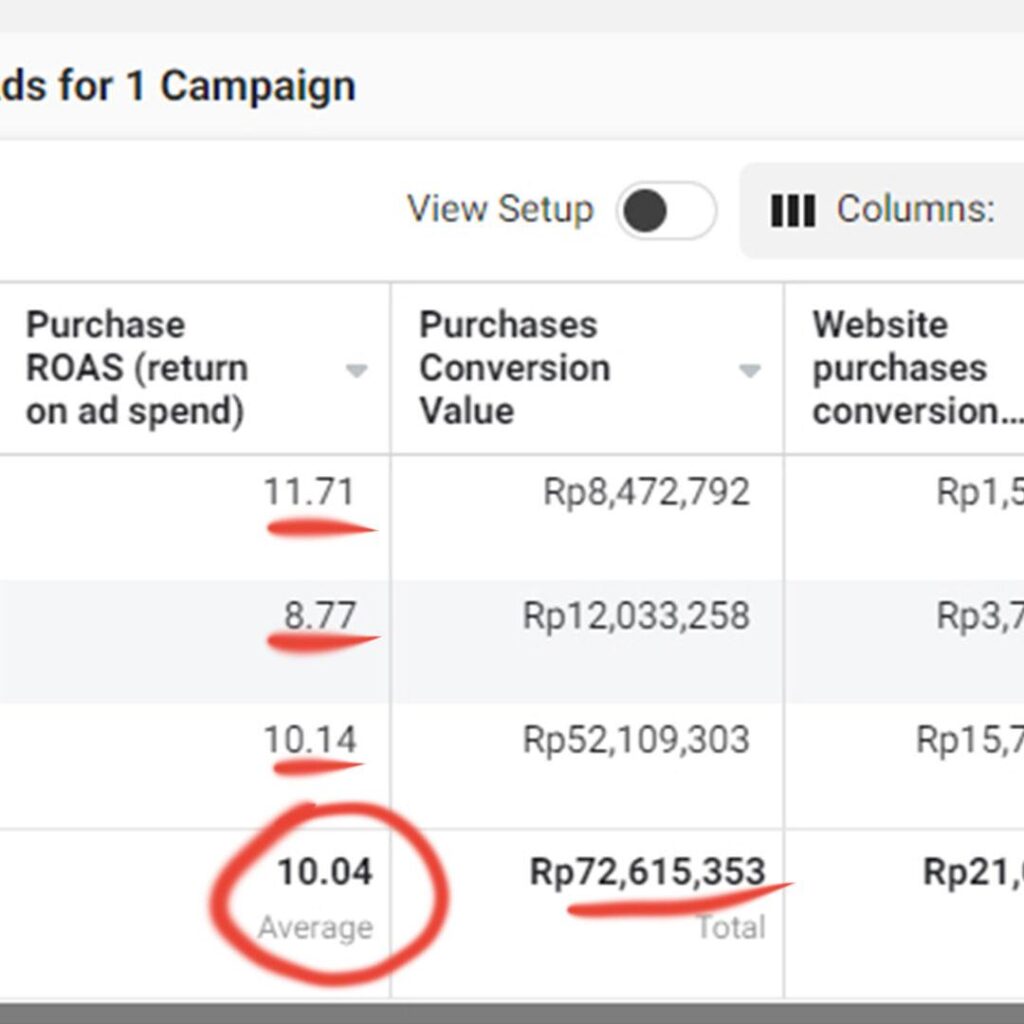This screenshot has width=1024, height=1024.
Task: Click the Columns three-bar icon
Action: click(792, 211)
